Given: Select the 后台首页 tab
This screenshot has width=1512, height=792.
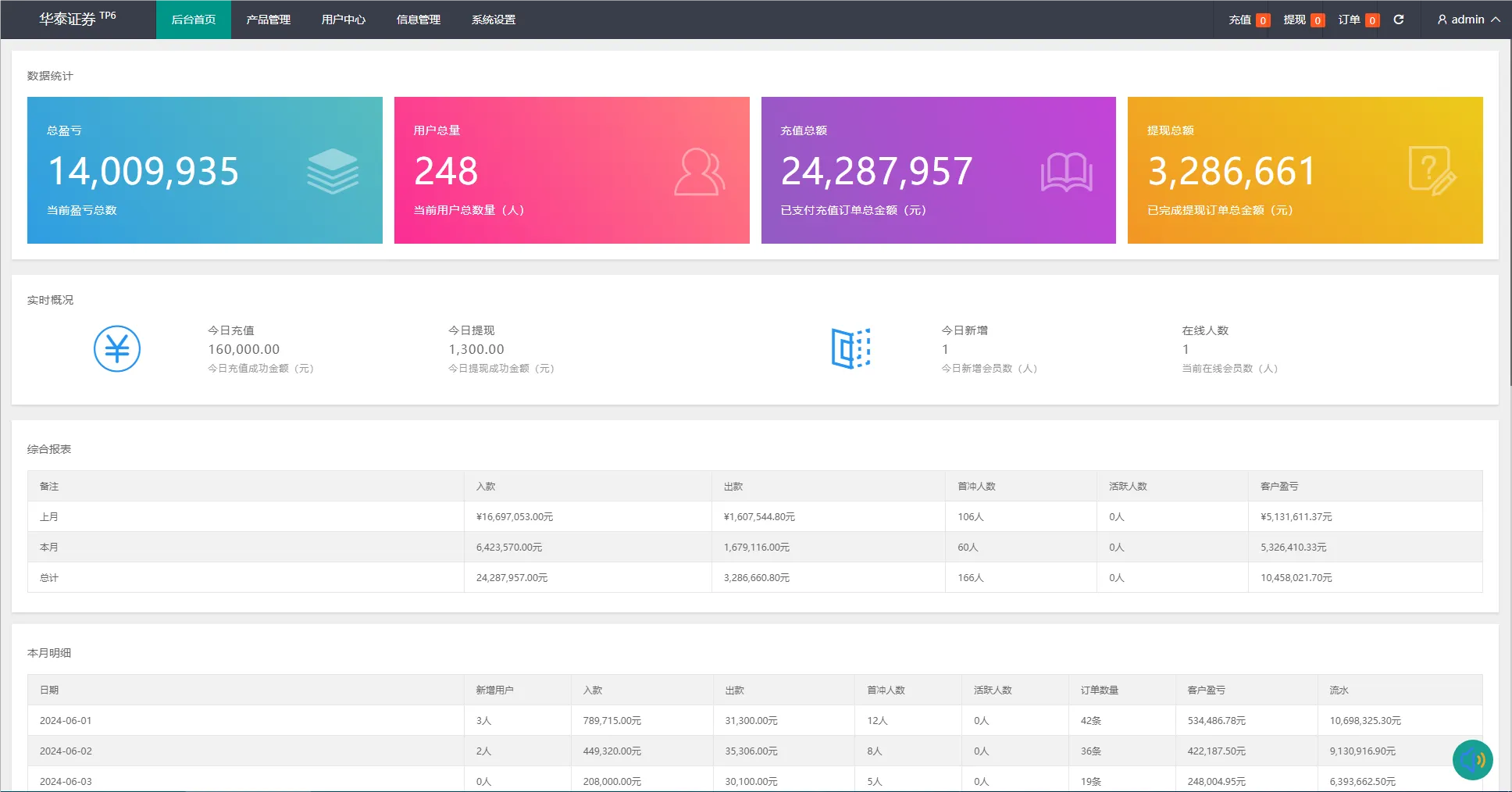Looking at the screenshot, I should [x=193, y=20].
